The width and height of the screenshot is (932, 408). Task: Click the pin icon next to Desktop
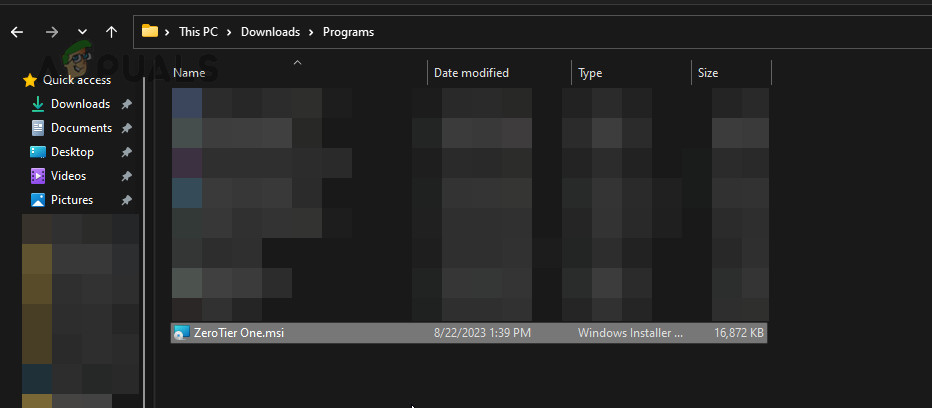pos(126,152)
